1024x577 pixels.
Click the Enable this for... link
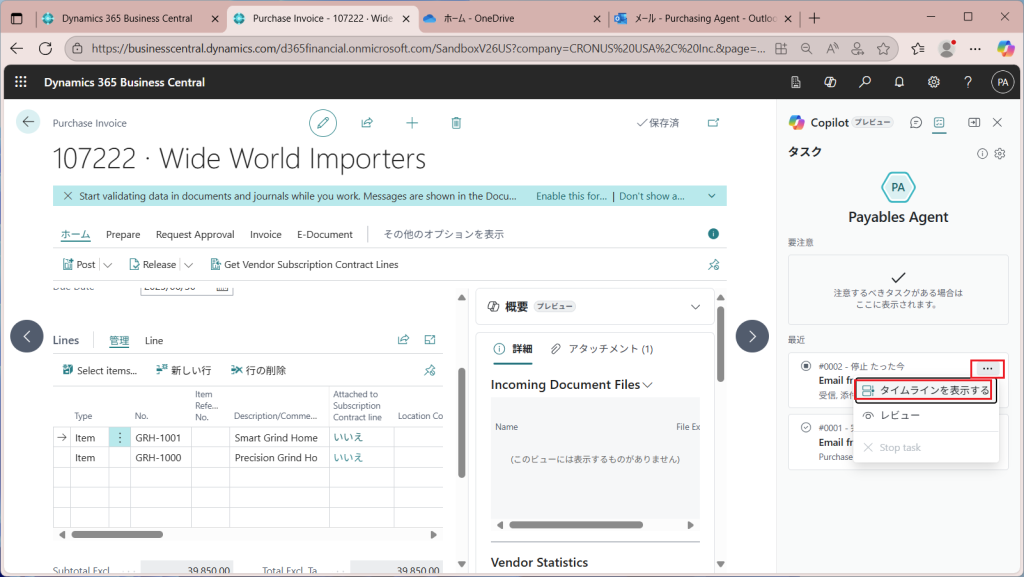571,196
